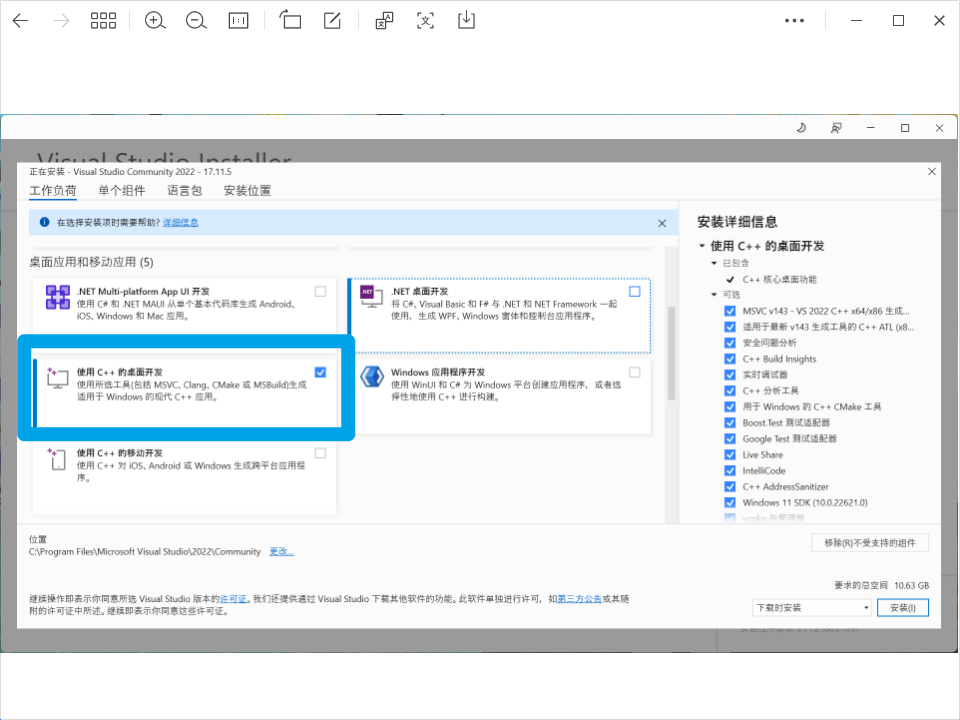The width and height of the screenshot is (960, 720).
Task: Go back with the viewer's left arrow
Action: 20,21
